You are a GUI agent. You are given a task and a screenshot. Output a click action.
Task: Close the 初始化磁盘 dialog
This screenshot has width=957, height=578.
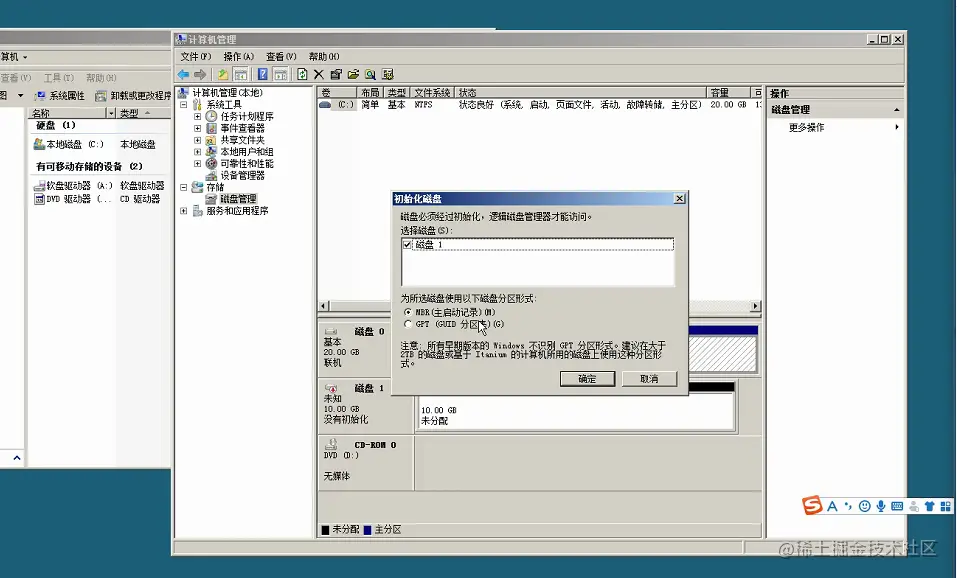click(x=679, y=198)
